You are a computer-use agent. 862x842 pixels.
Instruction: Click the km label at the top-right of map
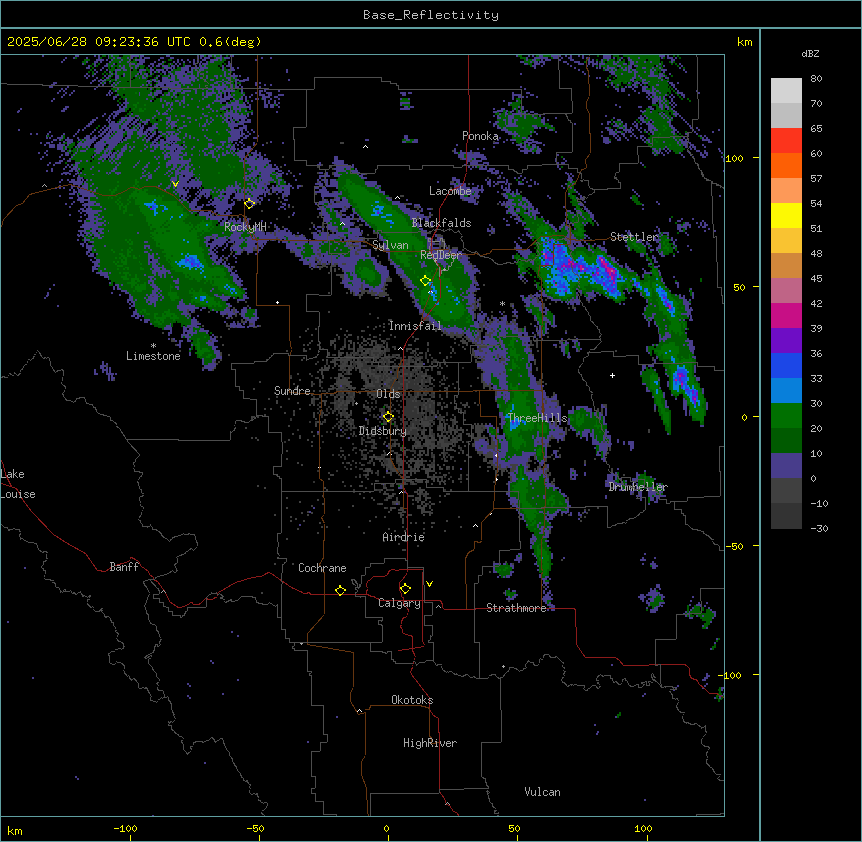pos(745,42)
